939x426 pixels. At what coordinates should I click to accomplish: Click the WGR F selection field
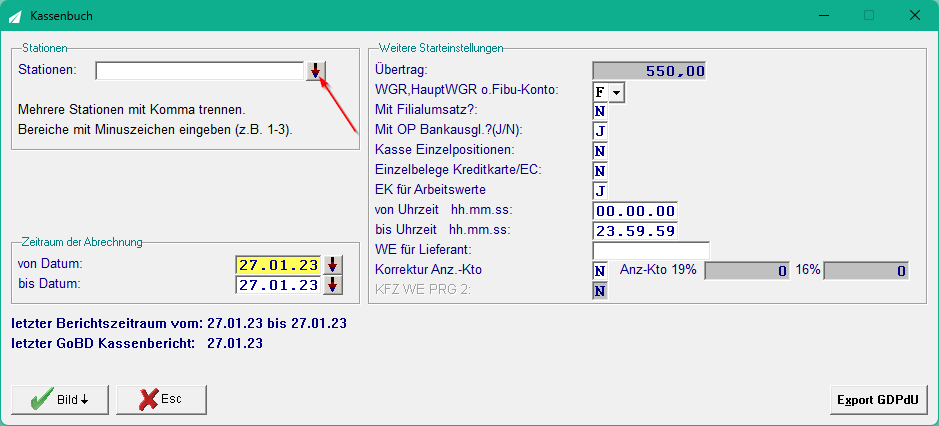(x=601, y=91)
